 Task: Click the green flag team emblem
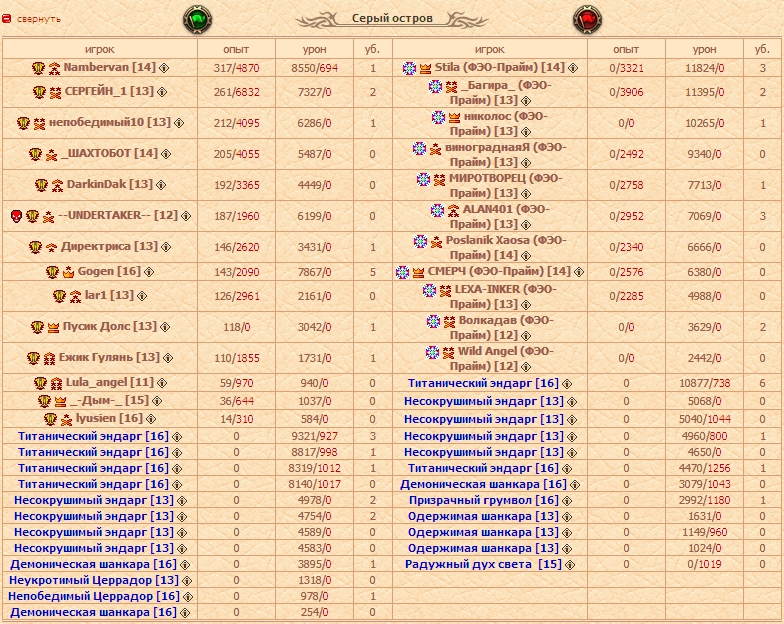pyautogui.click(x=198, y=20)
